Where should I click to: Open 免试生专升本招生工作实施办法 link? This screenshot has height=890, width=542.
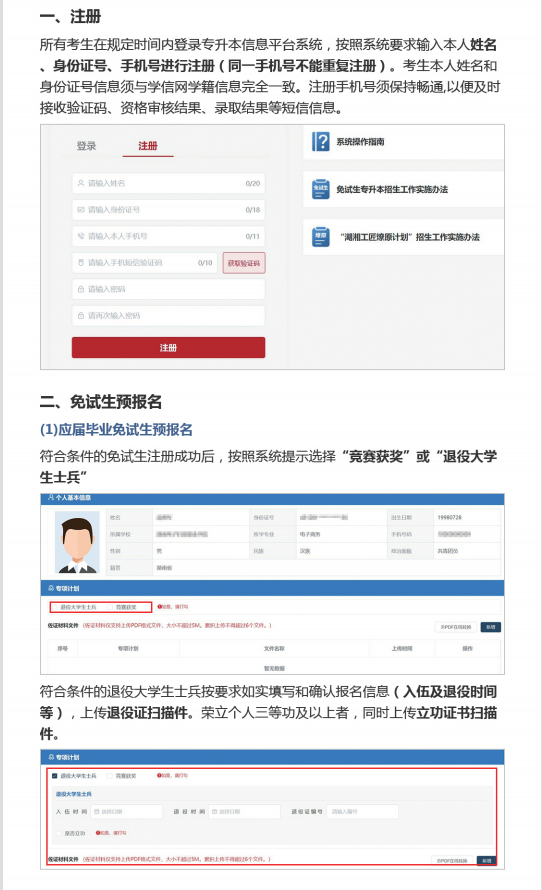click(392, 190)
